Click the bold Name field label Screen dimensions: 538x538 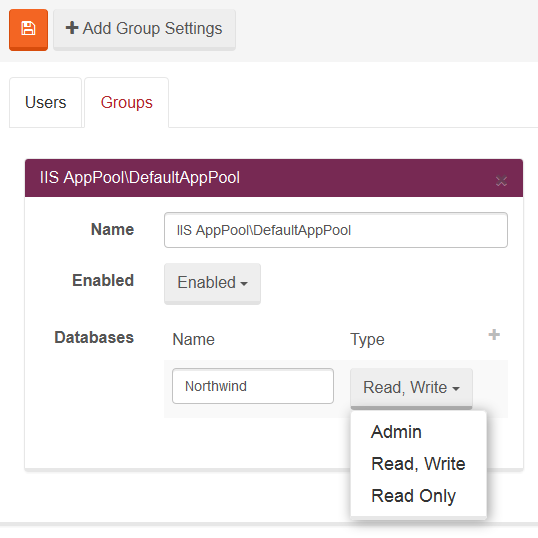point(113,229)
